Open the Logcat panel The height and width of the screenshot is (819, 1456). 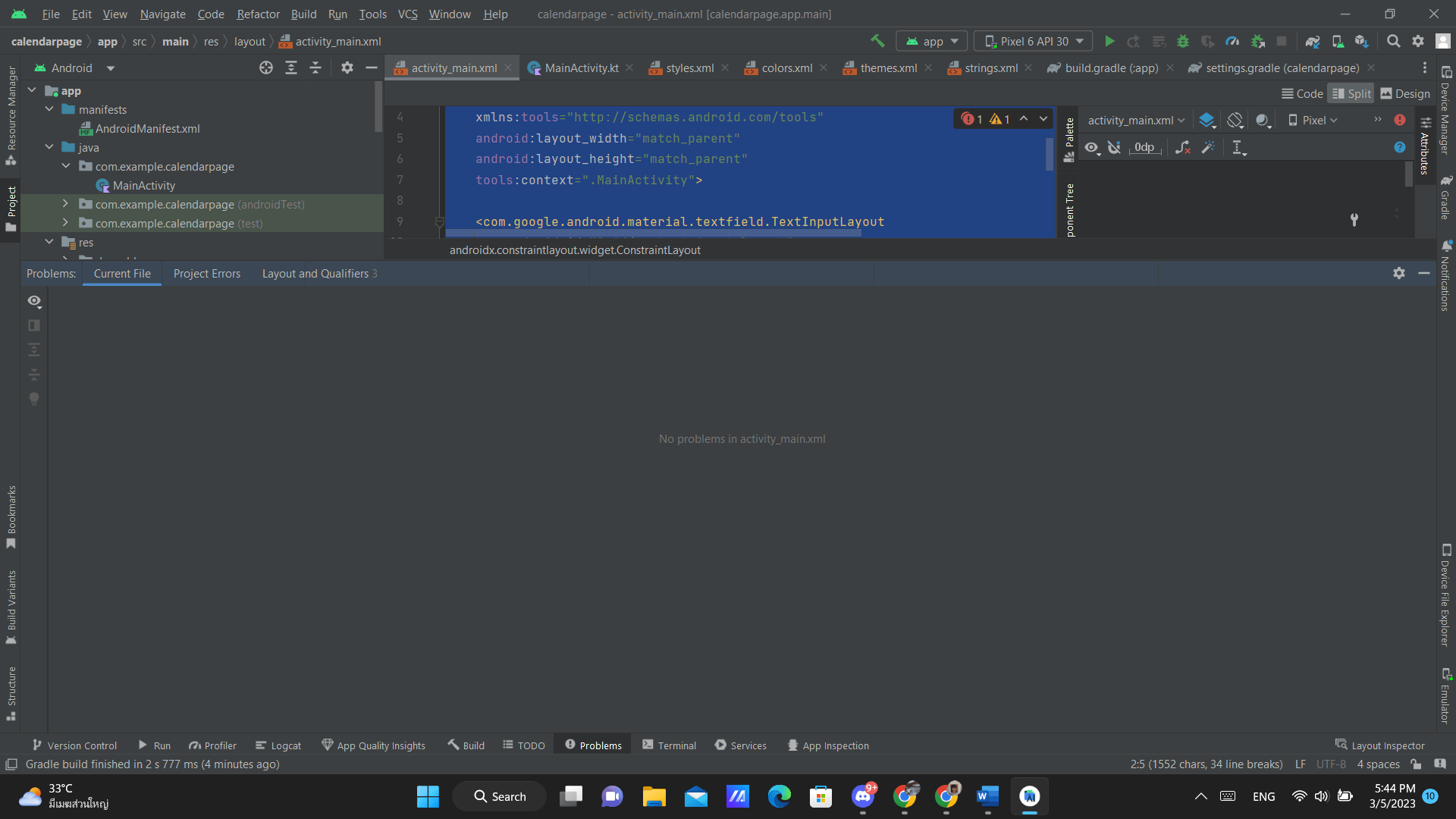click(278, 745)
